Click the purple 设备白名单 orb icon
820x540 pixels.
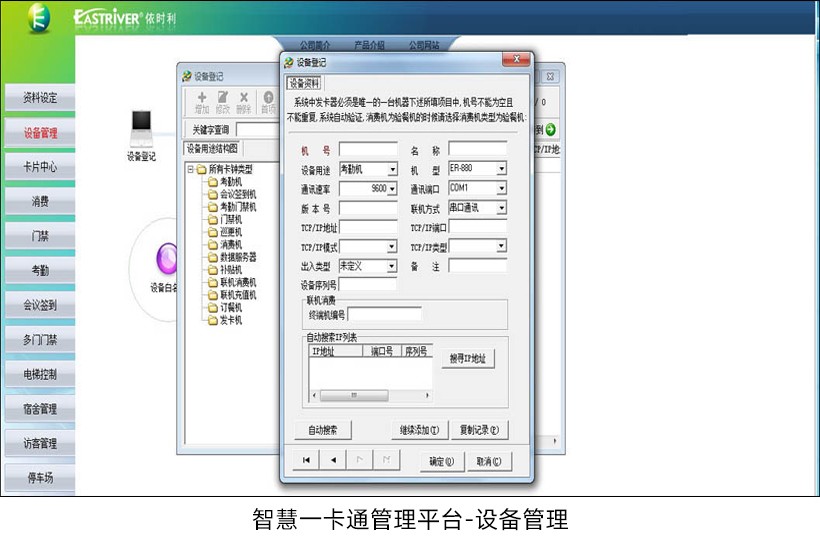[x=166, y=260]
